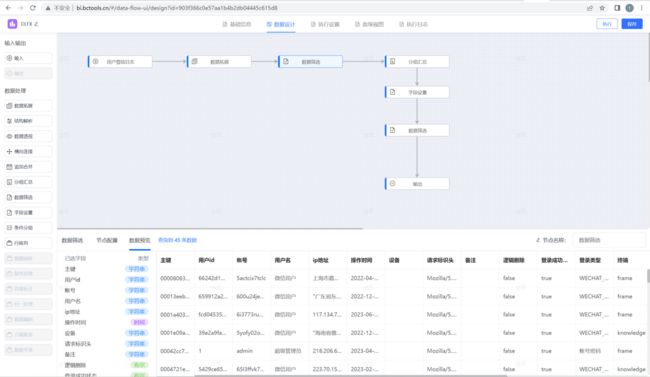Viewport: 650px width, 377px height.
Task: Click the blue 保存 save button
Action: pos(632,24)
